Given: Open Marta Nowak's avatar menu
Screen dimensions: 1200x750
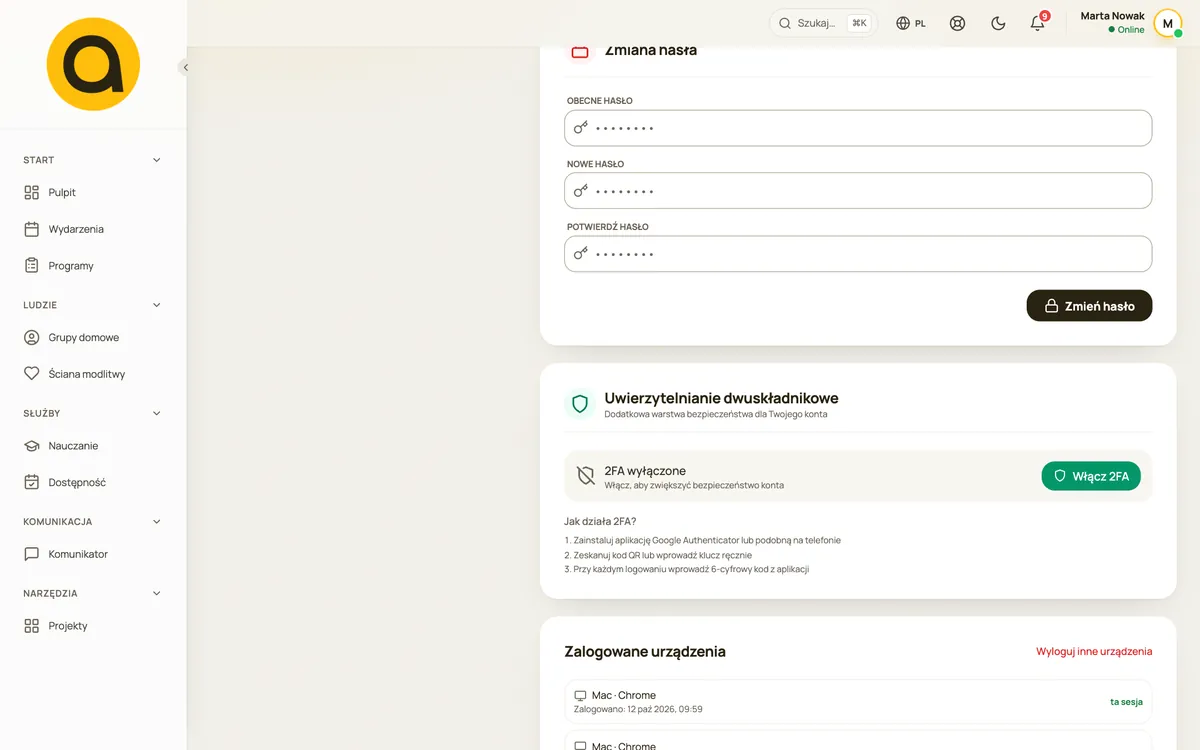Looking at the screenshot, I should click(x=1167, y=23).
